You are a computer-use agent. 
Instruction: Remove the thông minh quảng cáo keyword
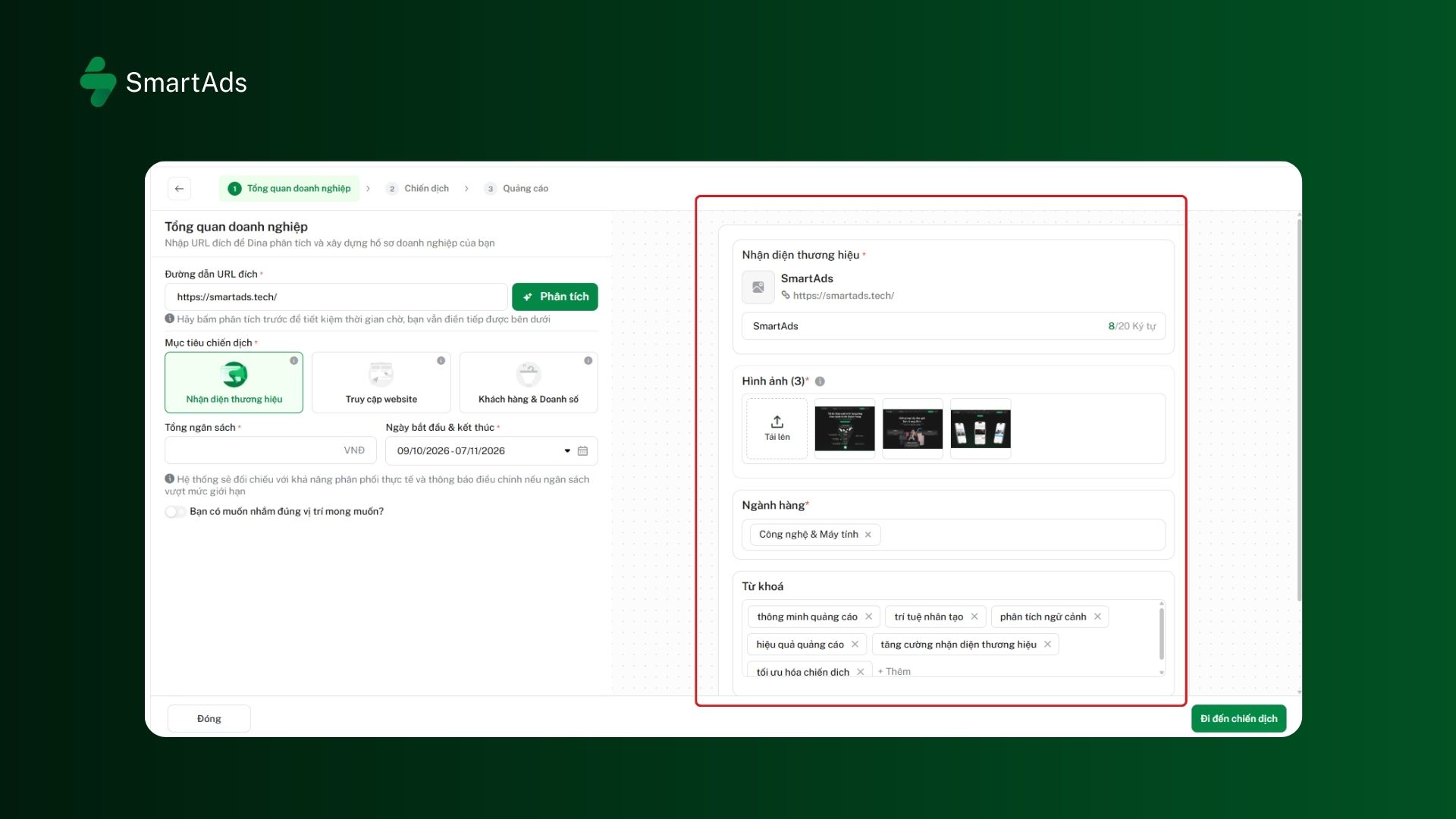[869, 617]
